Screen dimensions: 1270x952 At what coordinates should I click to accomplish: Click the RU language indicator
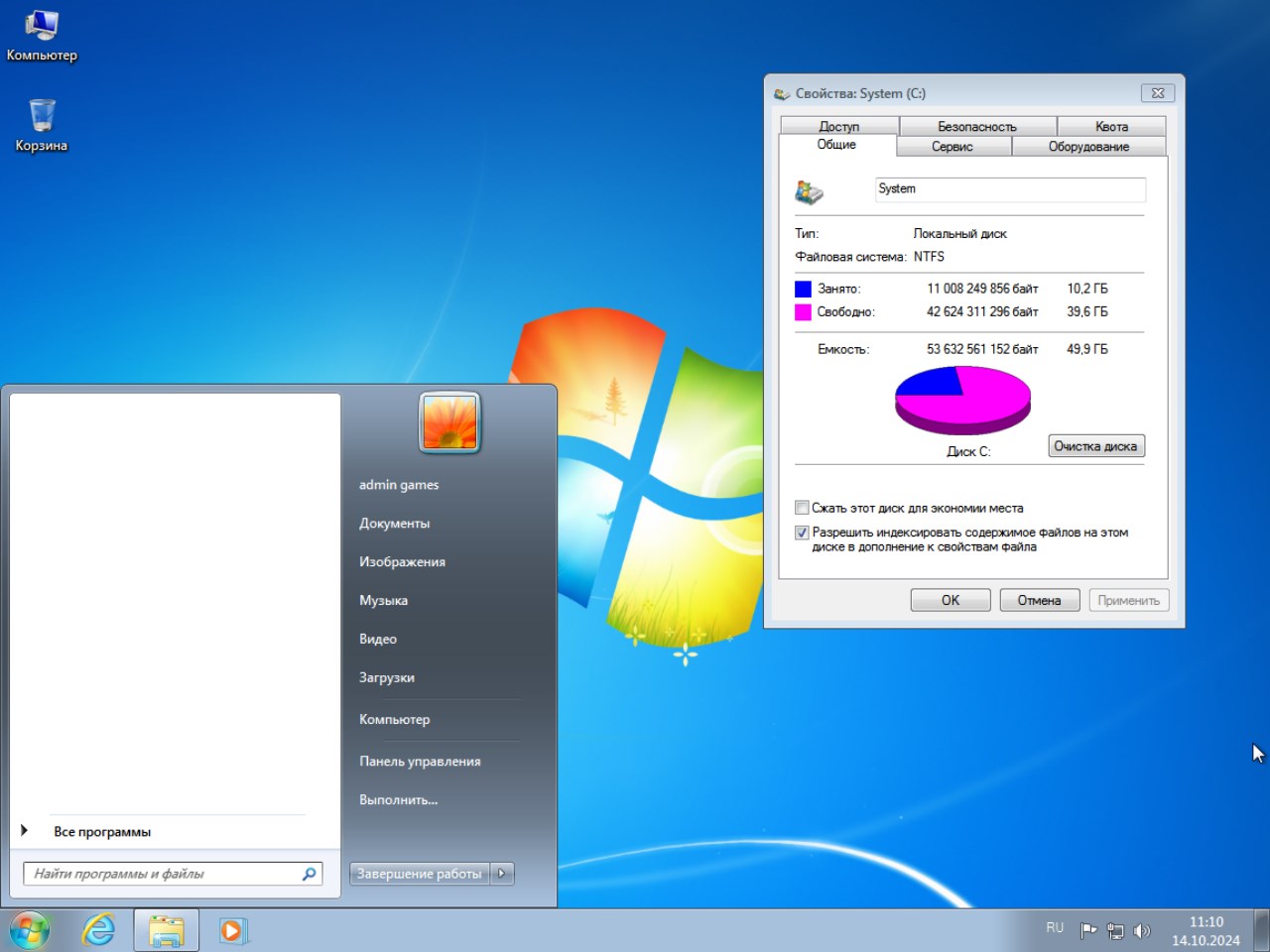click(1055, 928)
